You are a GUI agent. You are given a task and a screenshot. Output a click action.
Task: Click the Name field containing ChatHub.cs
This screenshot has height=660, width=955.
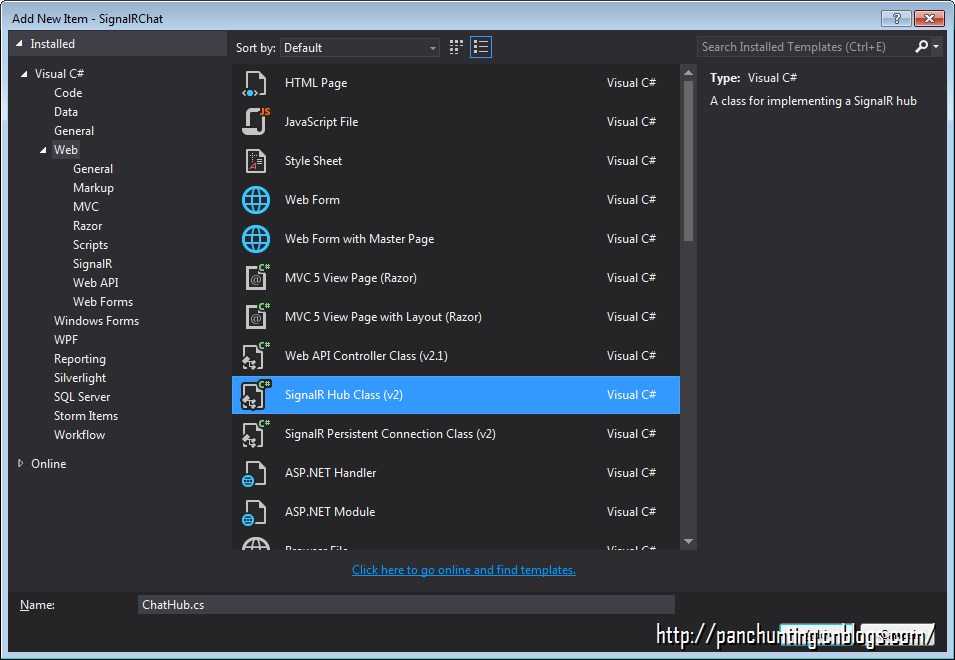[406, 605]
